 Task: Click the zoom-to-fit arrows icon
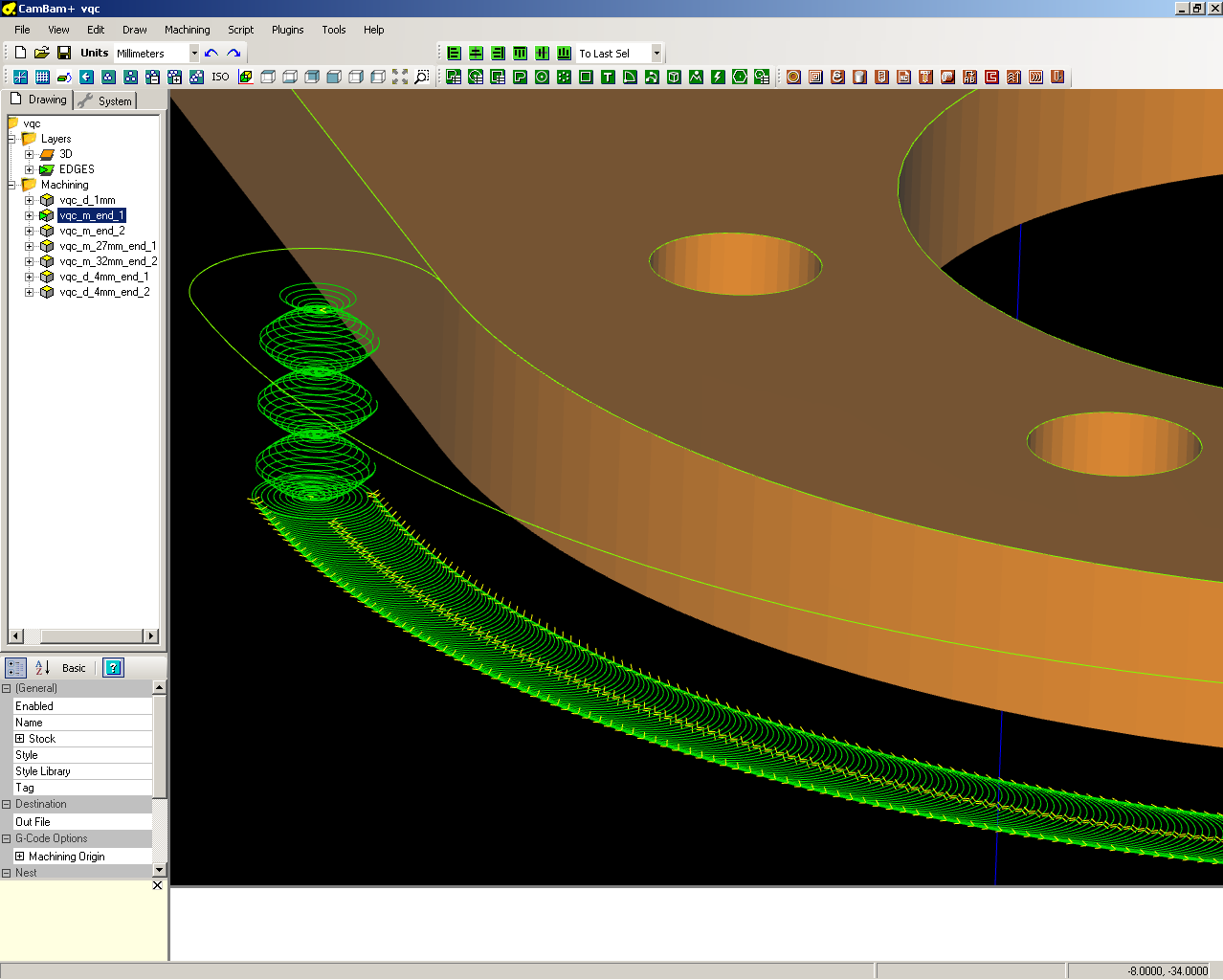coord(400,77)
